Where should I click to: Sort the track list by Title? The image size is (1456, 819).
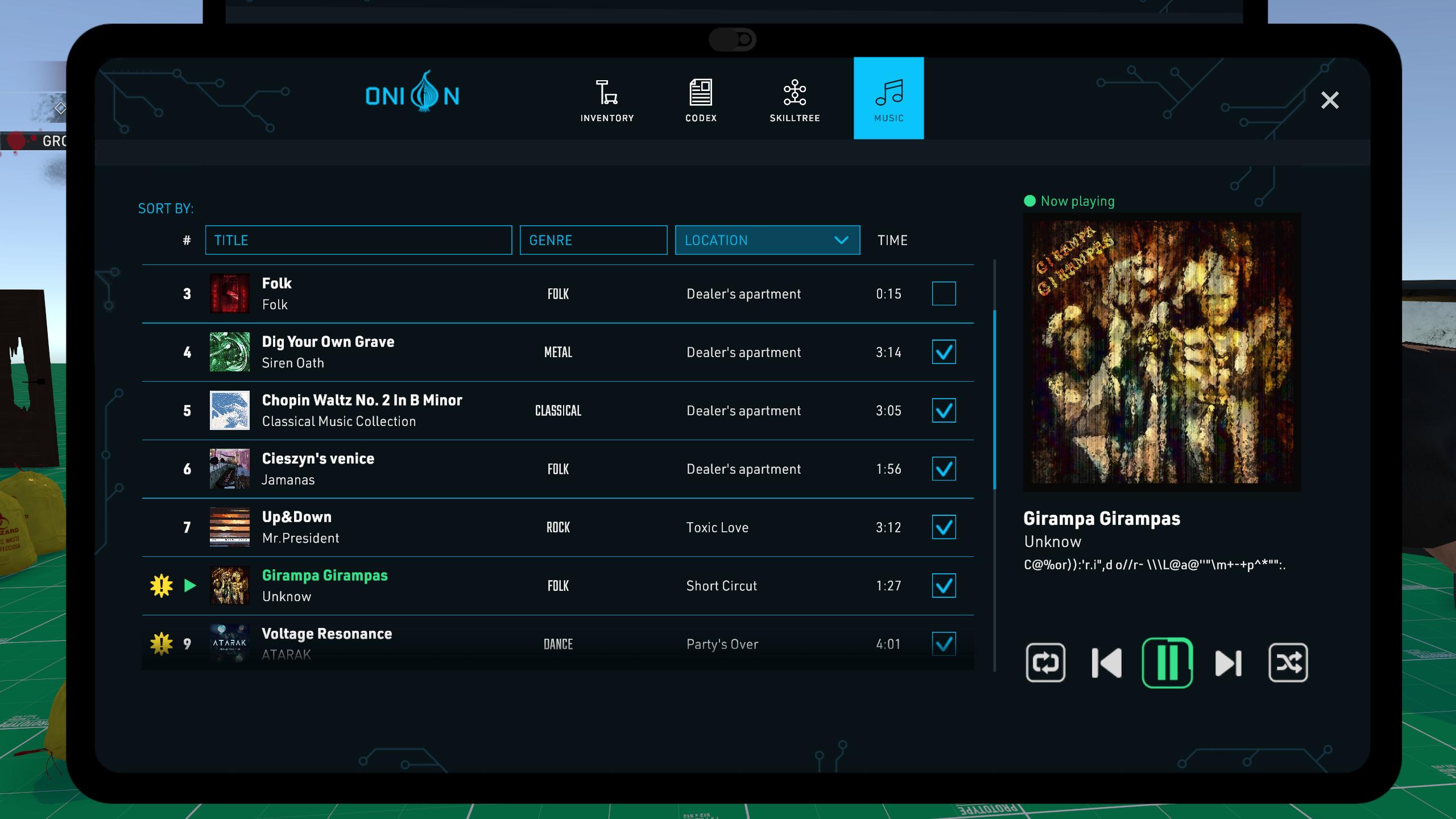click(x=358, y=240)
